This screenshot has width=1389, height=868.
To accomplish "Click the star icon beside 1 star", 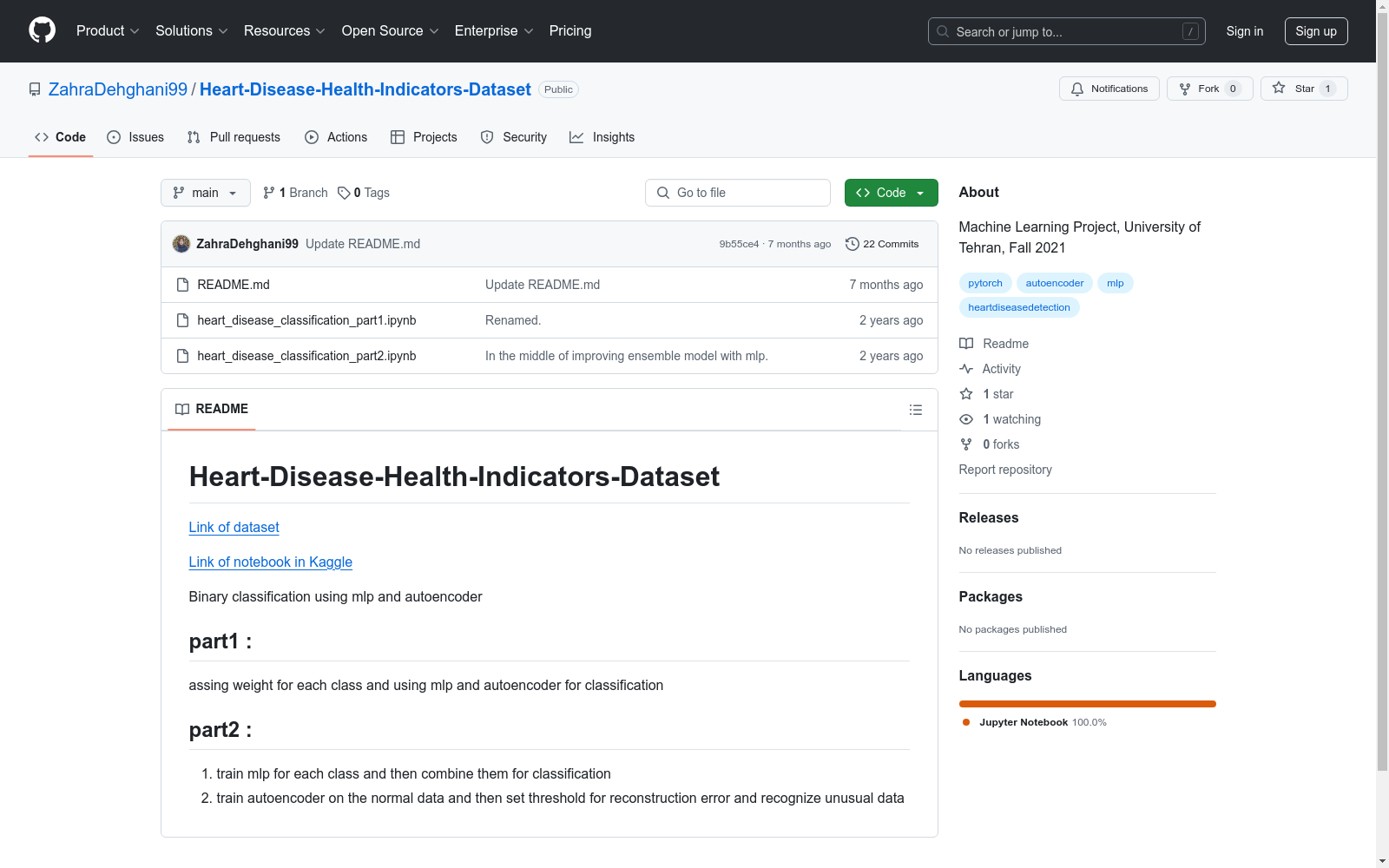I will [966, 394].
